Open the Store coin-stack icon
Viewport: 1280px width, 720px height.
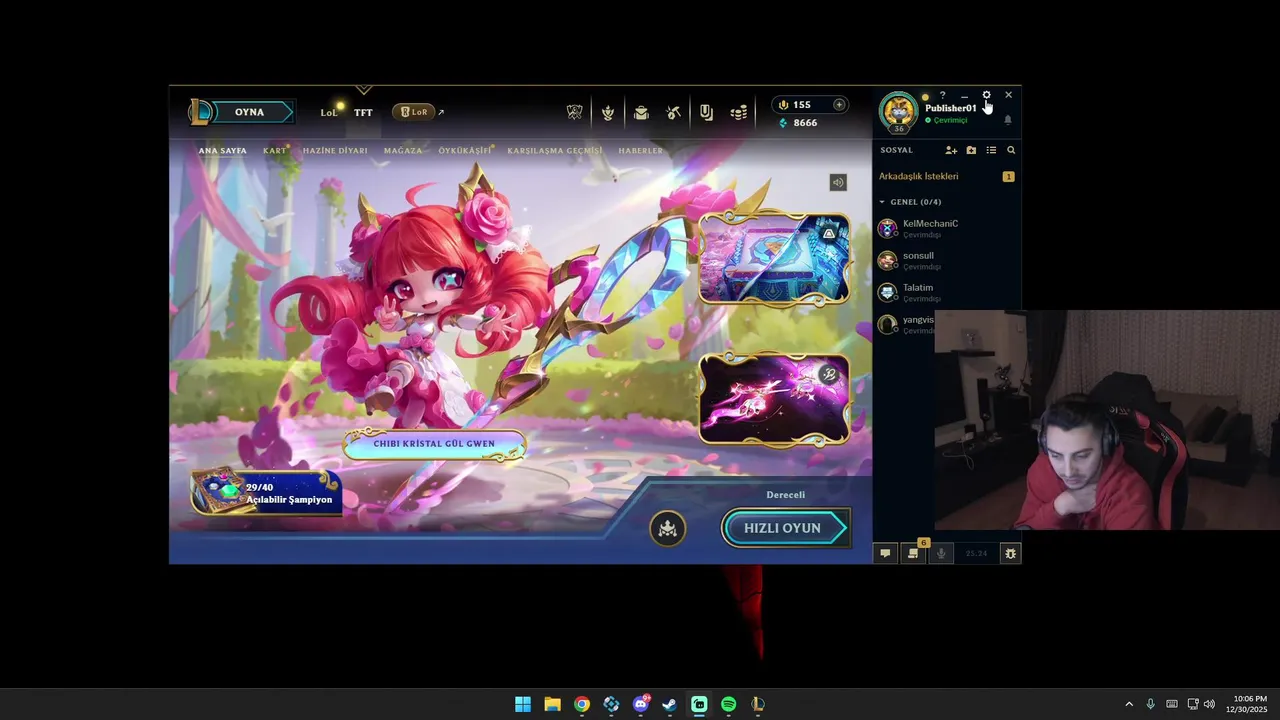(739, 113)
